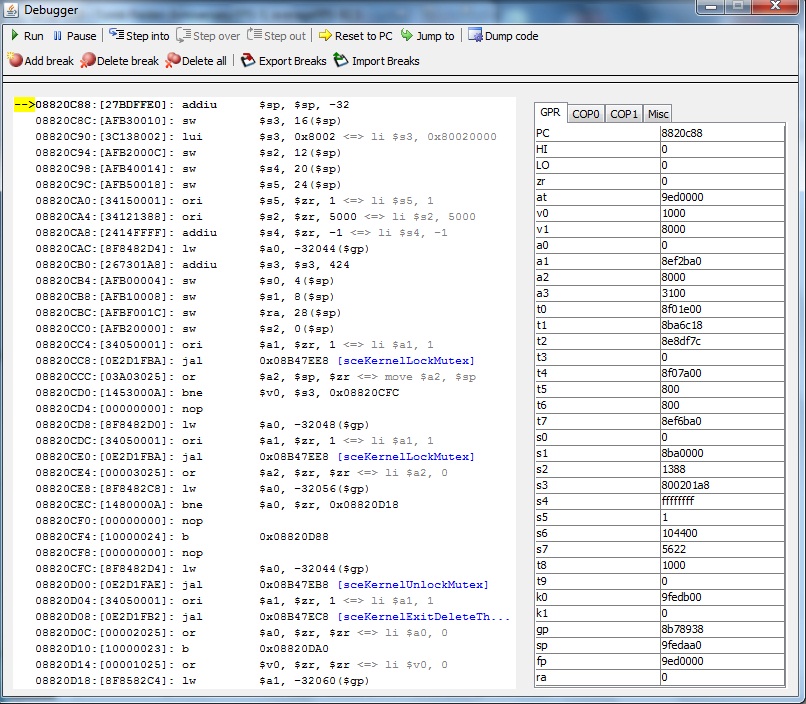Import Breaks from a file

tap(377, 61)
